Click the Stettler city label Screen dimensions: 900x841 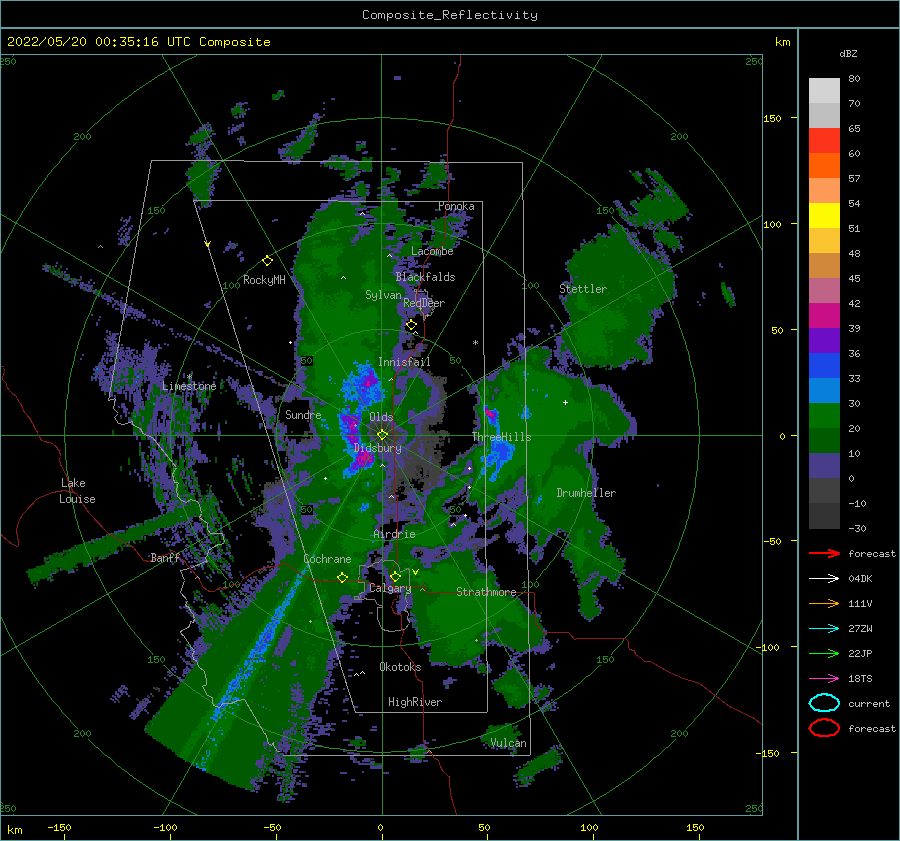[x=583, y=289]
